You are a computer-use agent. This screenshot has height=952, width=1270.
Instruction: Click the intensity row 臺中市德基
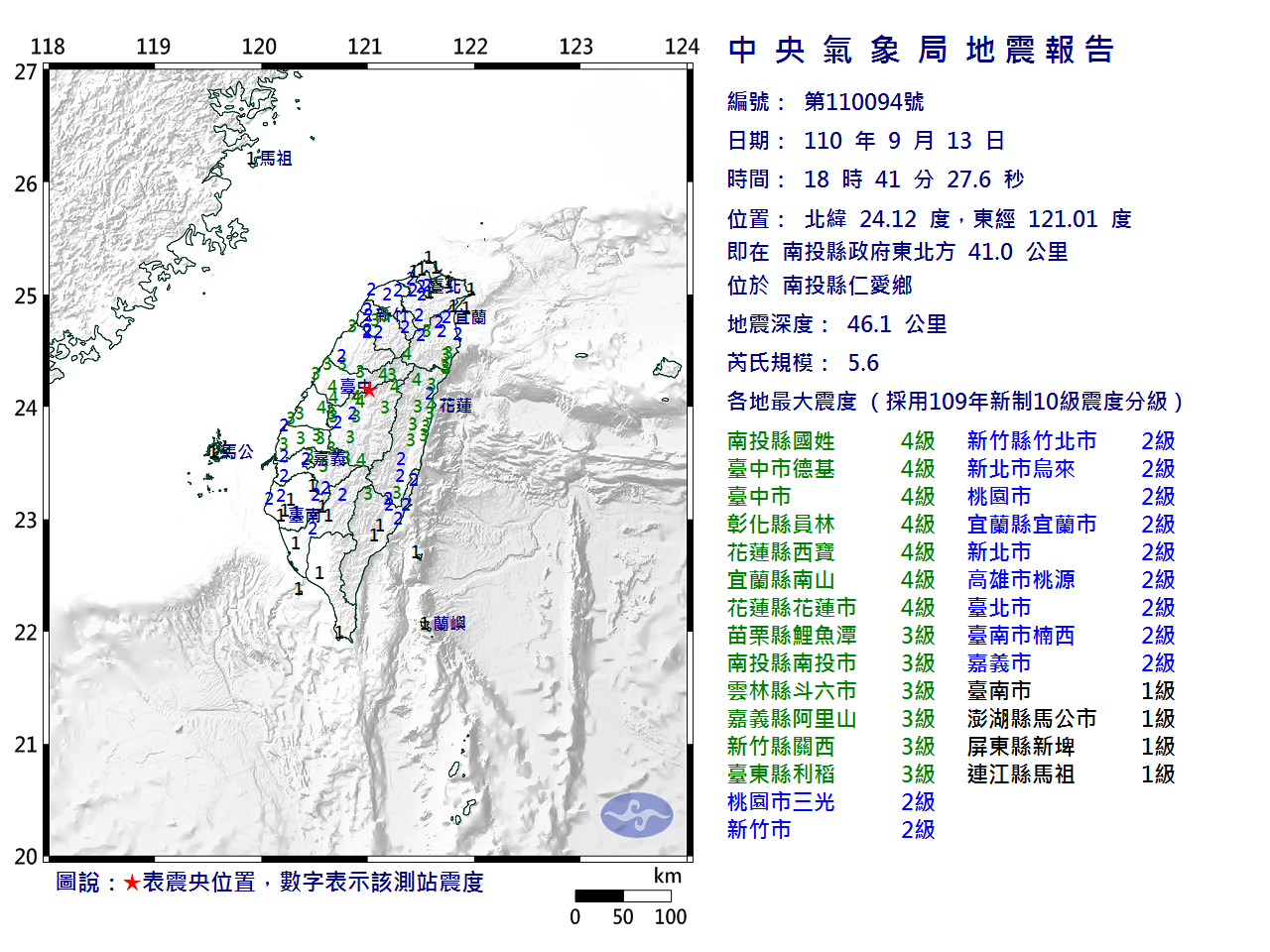831,469
